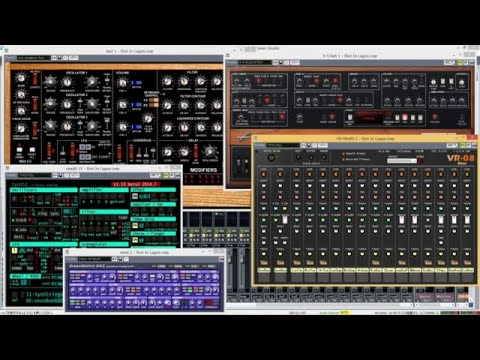Click the arpeggiator section header in Synth1
The width and height of the screenshot is (480, 360).
point(104,244)
